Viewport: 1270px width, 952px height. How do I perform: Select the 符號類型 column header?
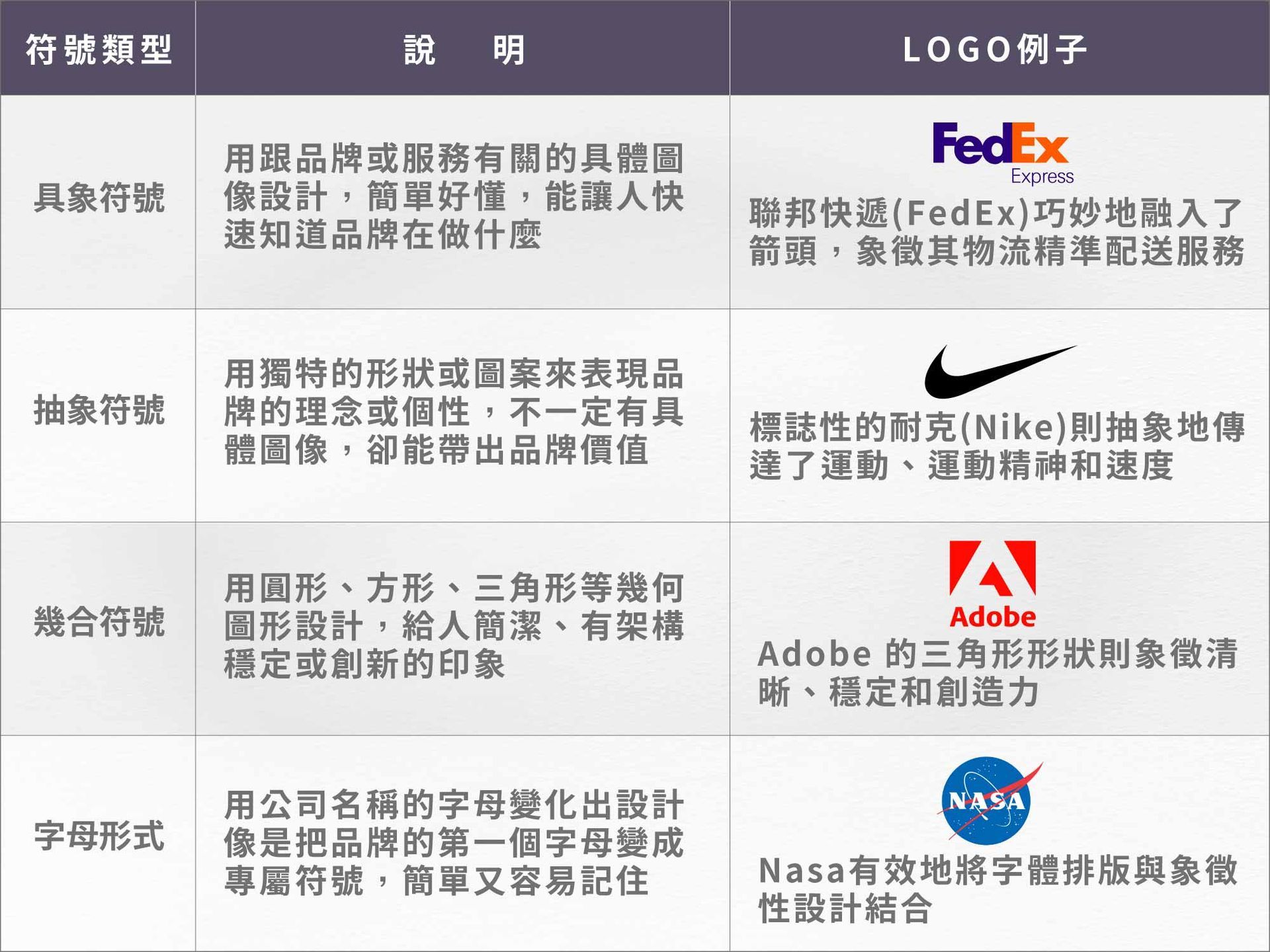click(99, 50)
